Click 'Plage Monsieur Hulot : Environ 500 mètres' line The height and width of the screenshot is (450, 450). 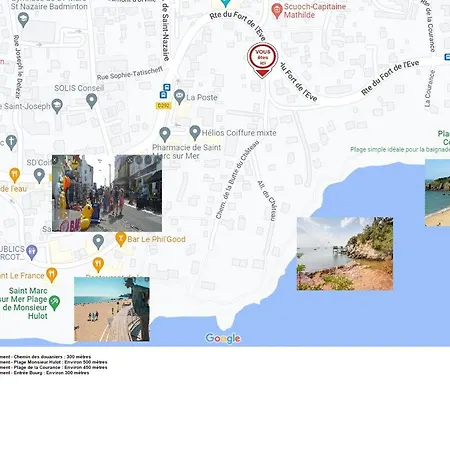pyautogui.click(x=61, y=362)
